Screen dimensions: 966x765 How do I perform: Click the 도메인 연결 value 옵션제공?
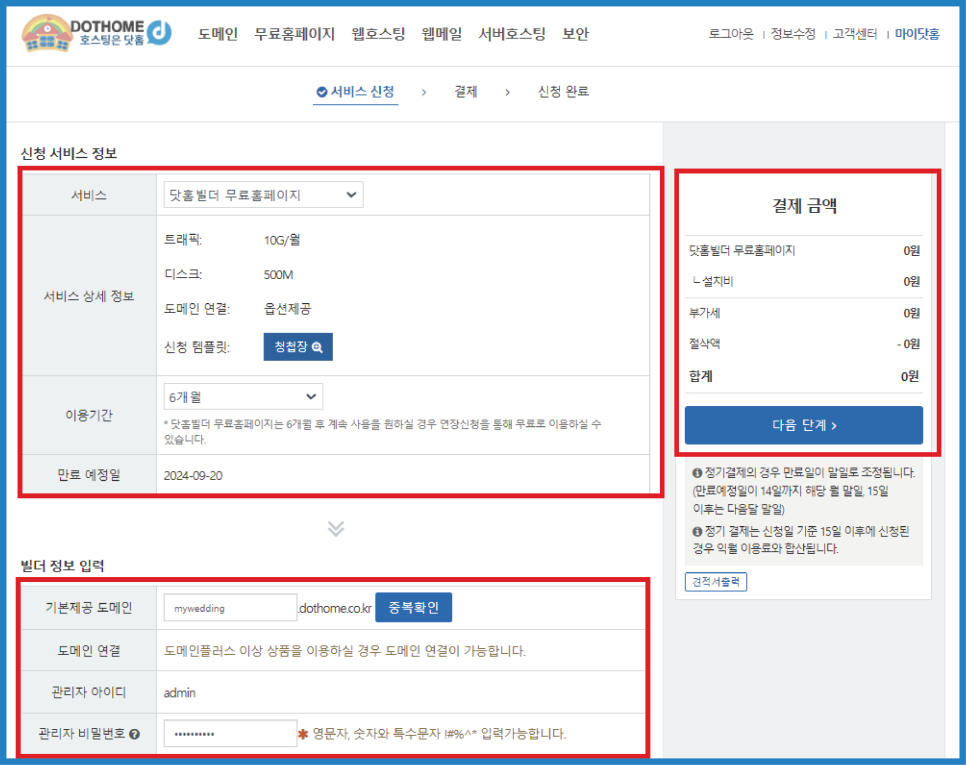[288, 309]
